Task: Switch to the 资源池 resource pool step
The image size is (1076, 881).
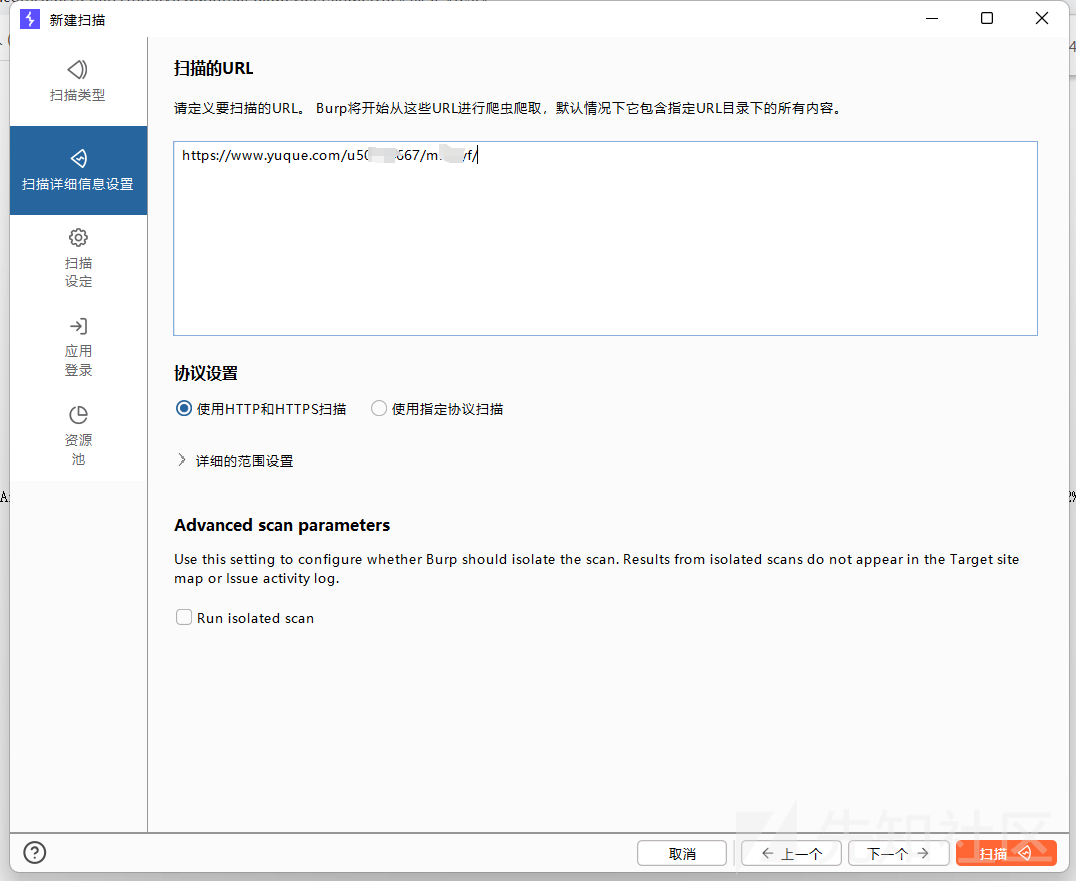Action: click(x=78, y=436)
